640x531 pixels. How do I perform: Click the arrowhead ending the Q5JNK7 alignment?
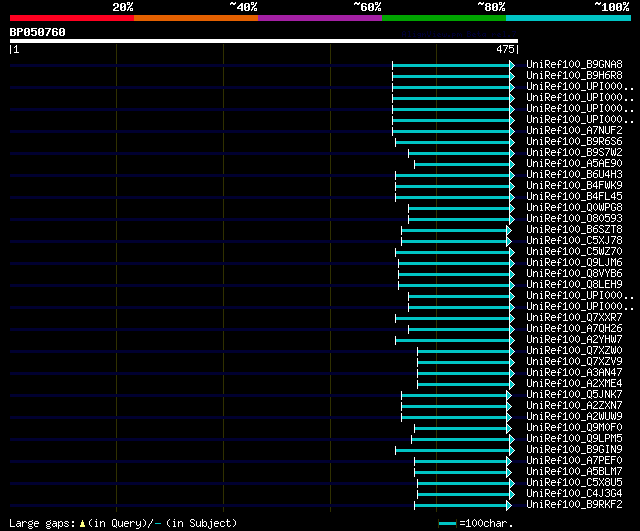point(509,396)
